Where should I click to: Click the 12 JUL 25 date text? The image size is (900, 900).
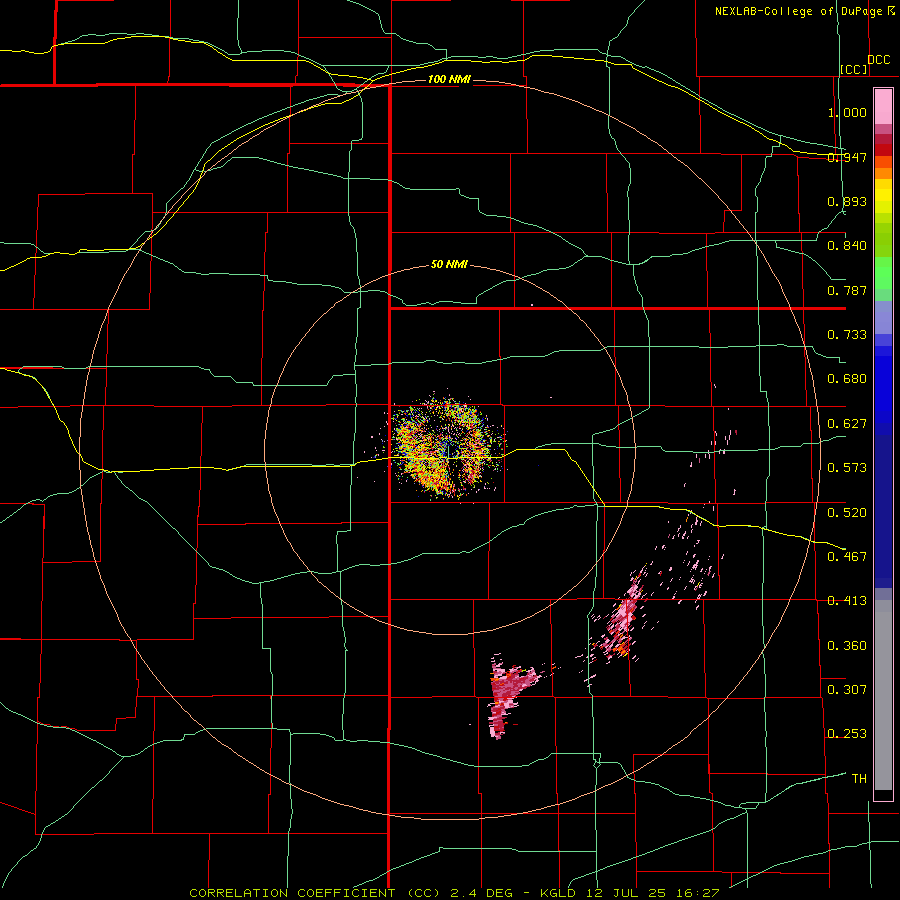coord(626,893)
